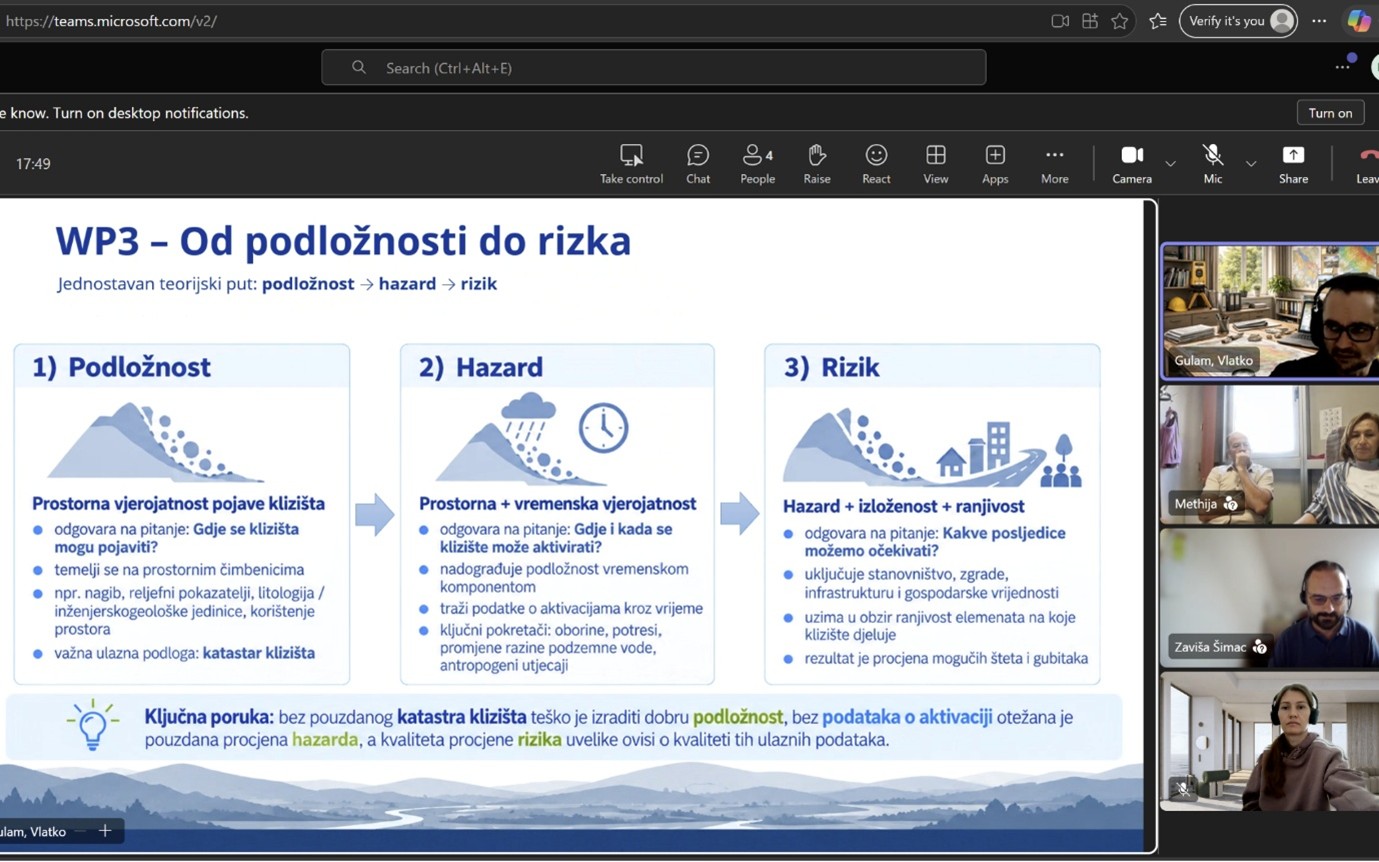Viewport: 1379px width, 862px height.
Task: Click the "Ključna poruka:" text
Action: [209, 717]
